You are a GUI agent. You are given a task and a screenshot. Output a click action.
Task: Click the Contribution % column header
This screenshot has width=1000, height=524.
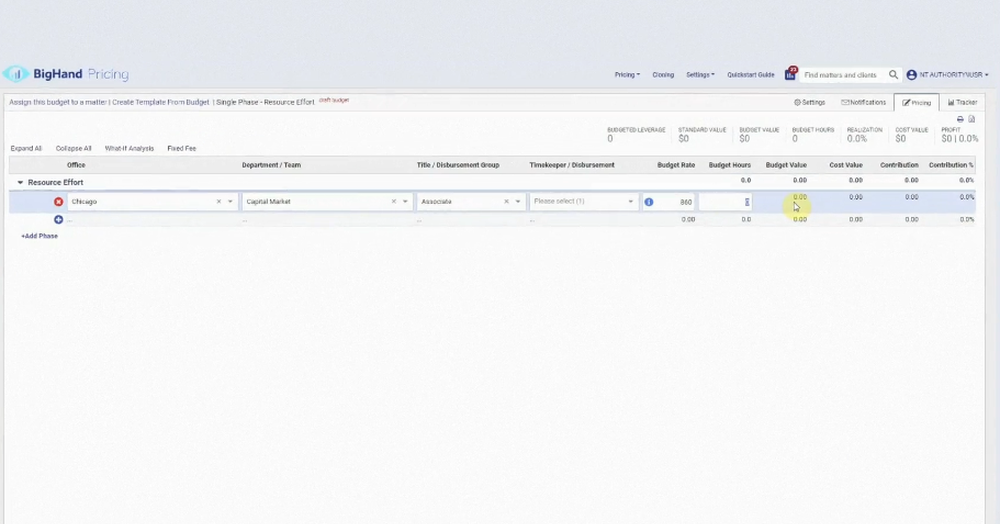click(x=951, y=165)
